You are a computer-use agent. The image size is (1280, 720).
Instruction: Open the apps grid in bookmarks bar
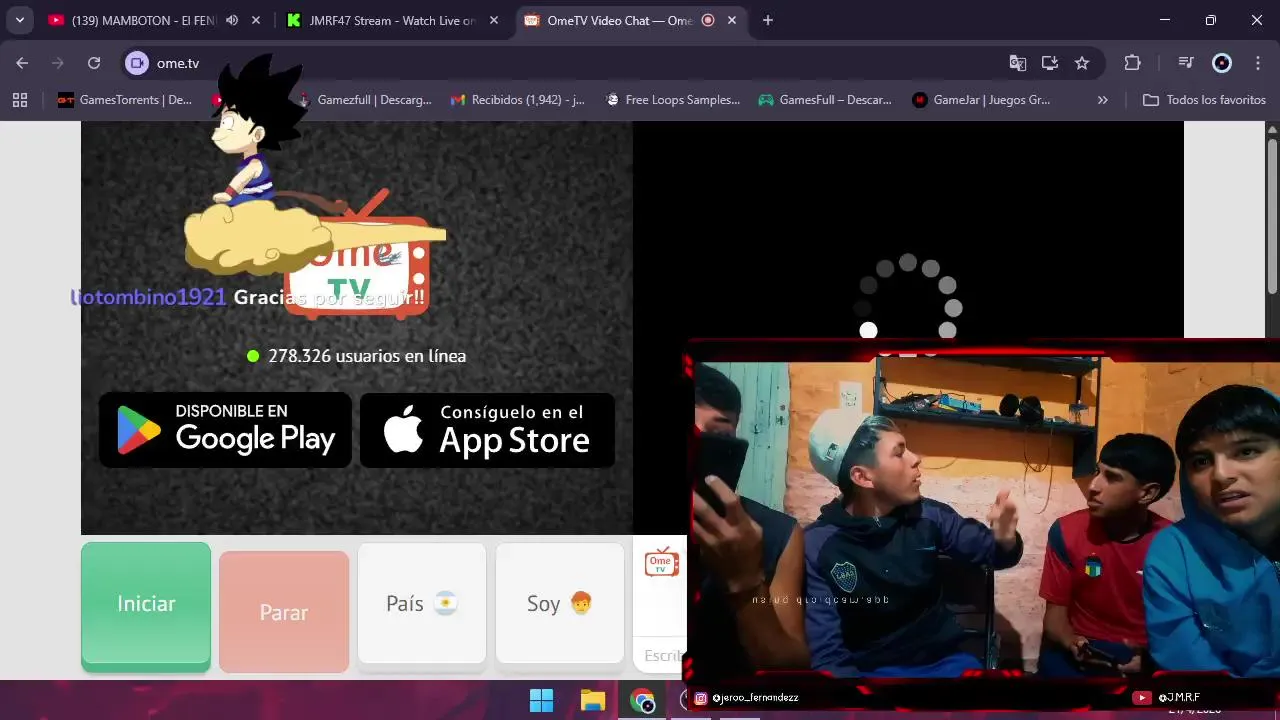pyautogui.click(x=20, y=100)
